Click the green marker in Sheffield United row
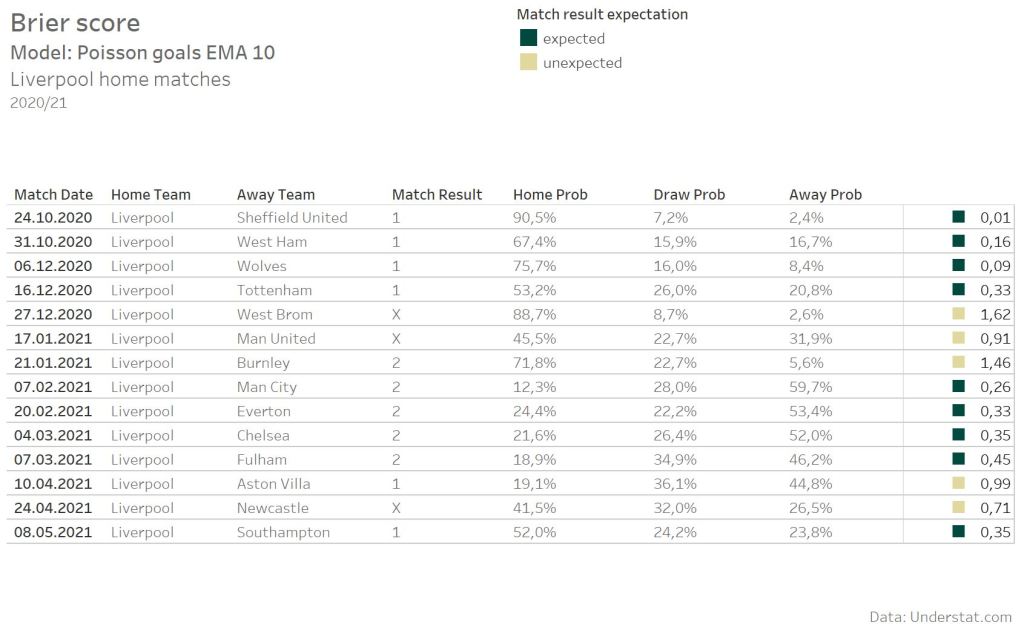This screenshot has height=631, width=1024. click(958, 216)
